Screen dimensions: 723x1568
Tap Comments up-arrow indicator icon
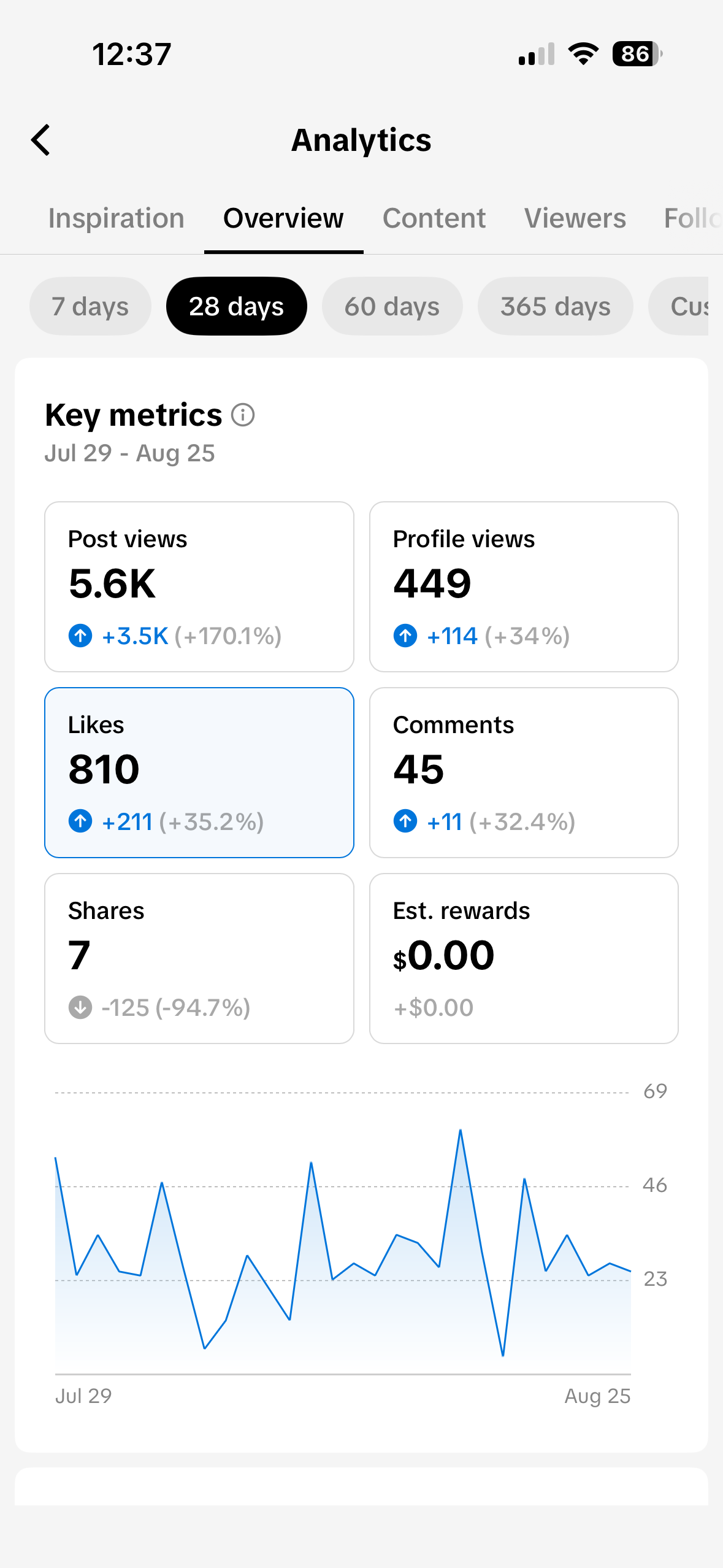tap(405, 821)
